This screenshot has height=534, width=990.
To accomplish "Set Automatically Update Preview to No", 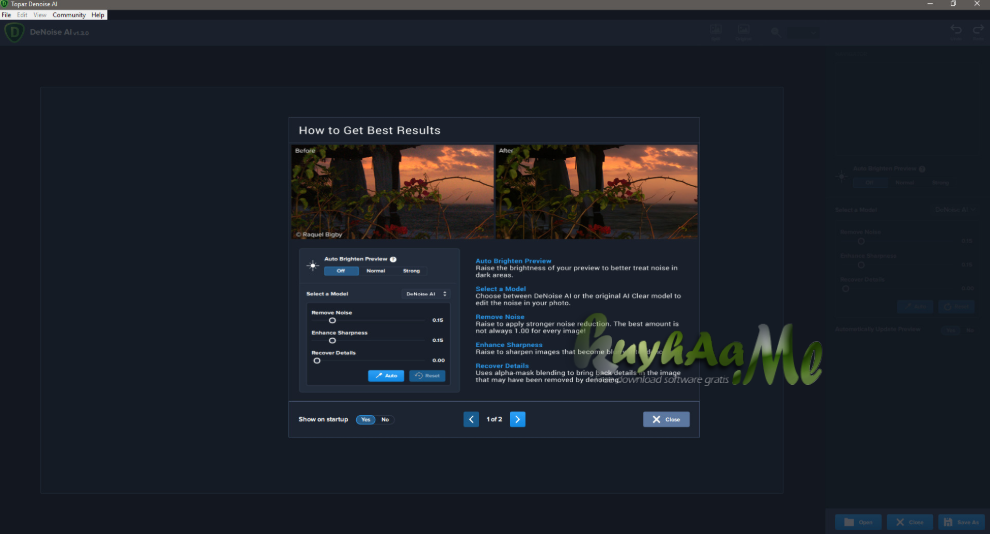I will (x=970, y=330).
